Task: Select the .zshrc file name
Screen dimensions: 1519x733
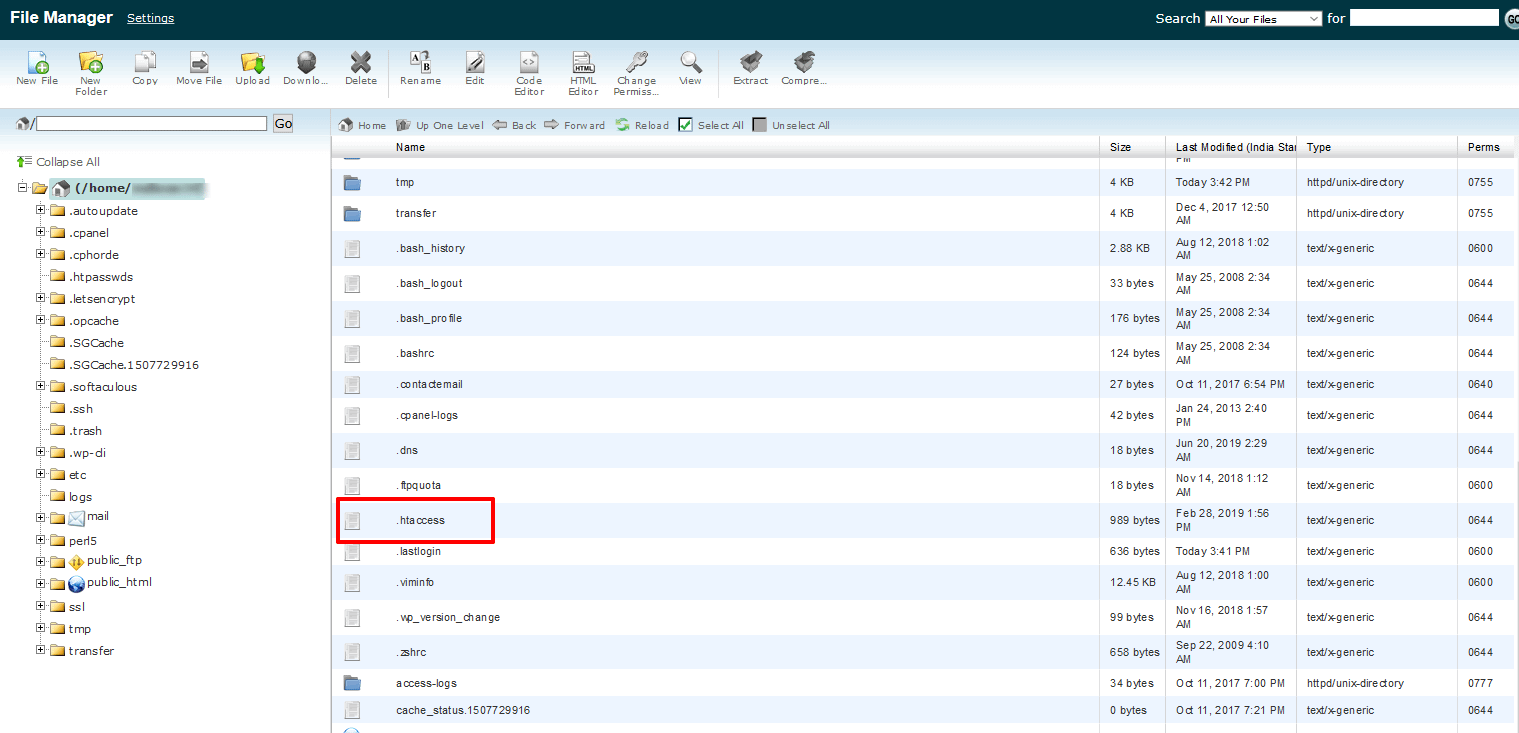Action: 411,652
